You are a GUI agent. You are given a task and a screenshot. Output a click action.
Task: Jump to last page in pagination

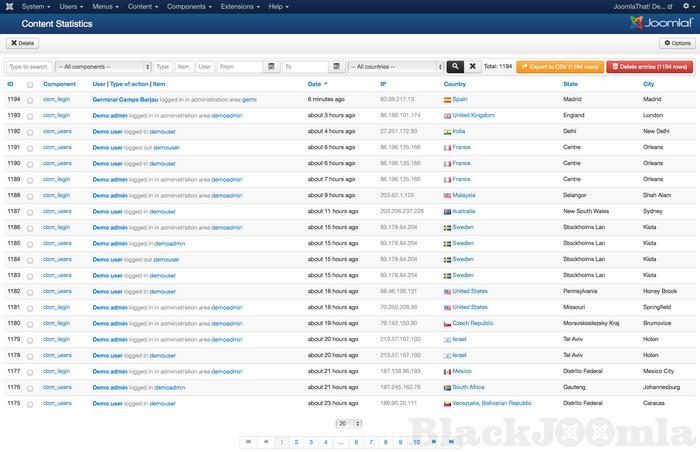pos(451,441)
